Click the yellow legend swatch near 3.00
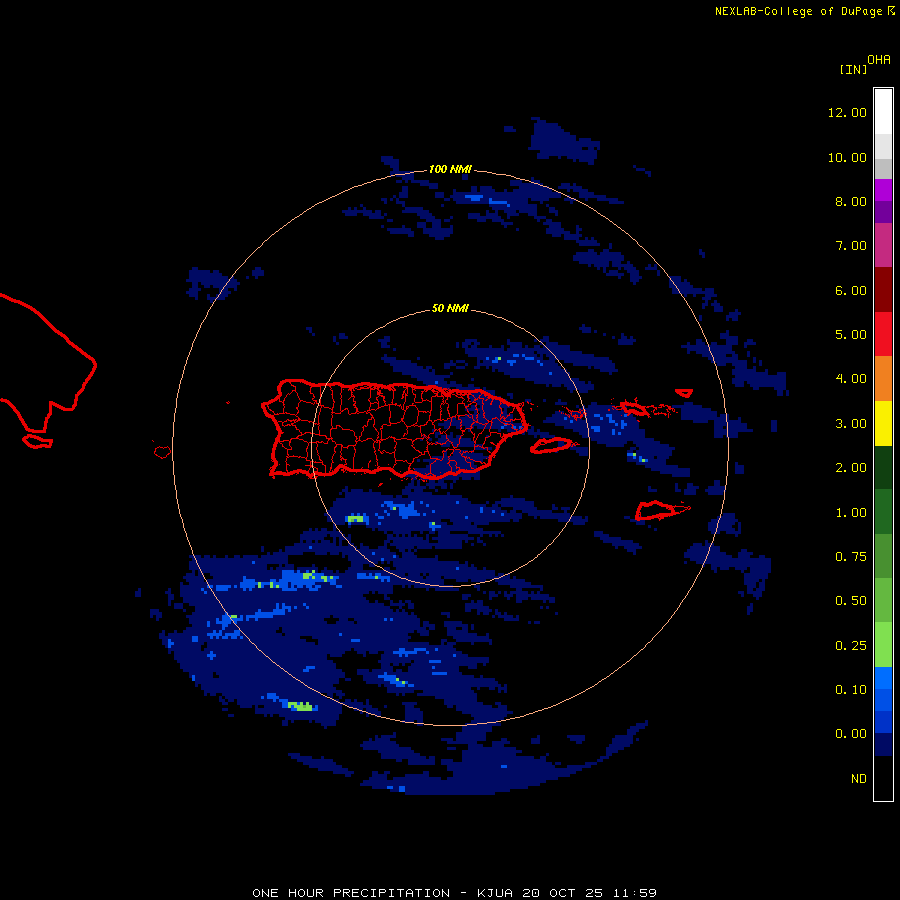The width and height of the screenshot is (900, 900). pyautogui.click(x=883, y=423)
